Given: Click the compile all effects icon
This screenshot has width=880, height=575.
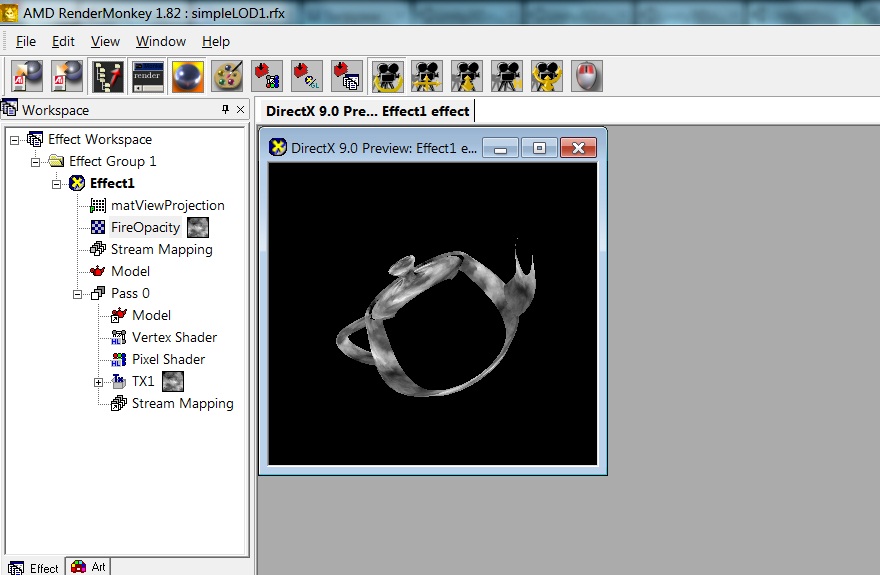Looking at the screenshot, I should pyautogui.click(x=347, y=76).
